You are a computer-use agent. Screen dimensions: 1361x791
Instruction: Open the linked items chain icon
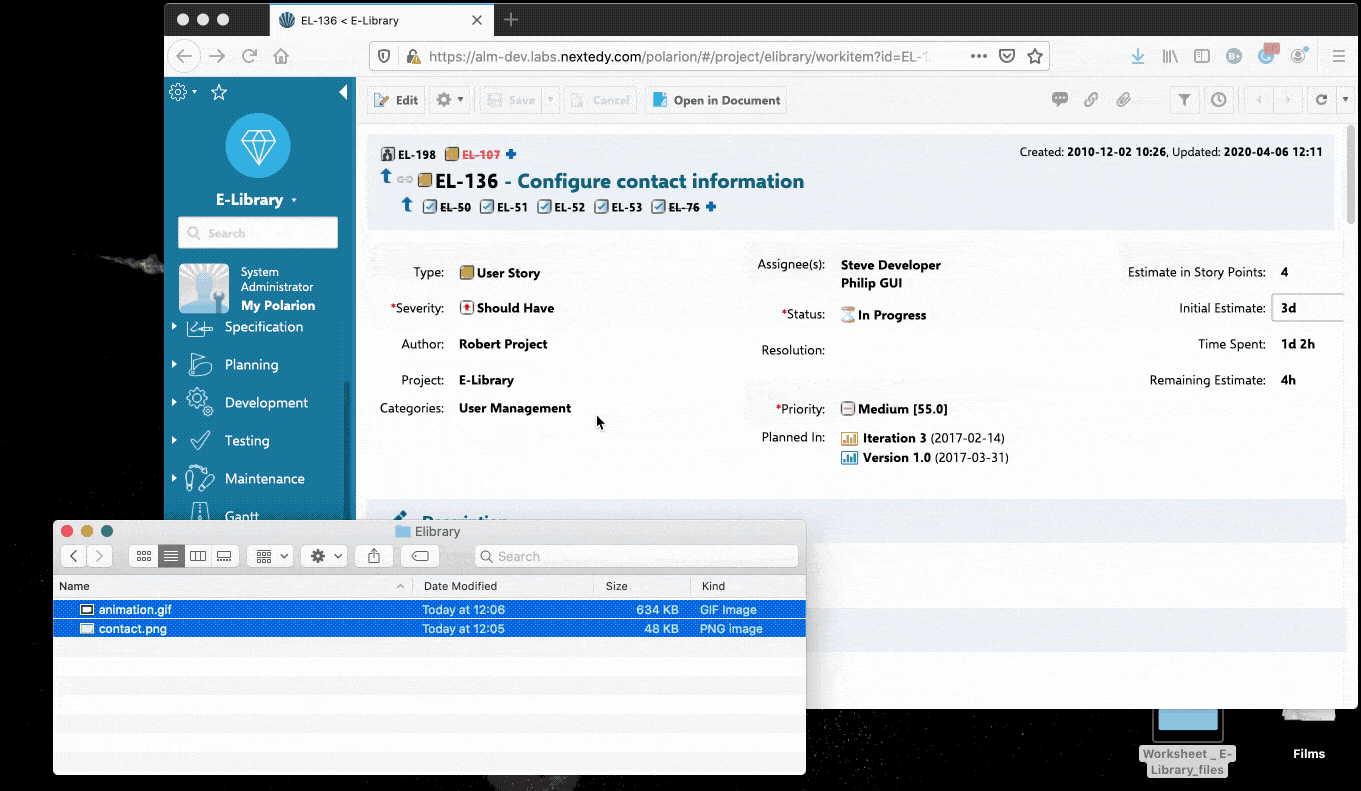pyautogui.click(x=1091, y=100)
